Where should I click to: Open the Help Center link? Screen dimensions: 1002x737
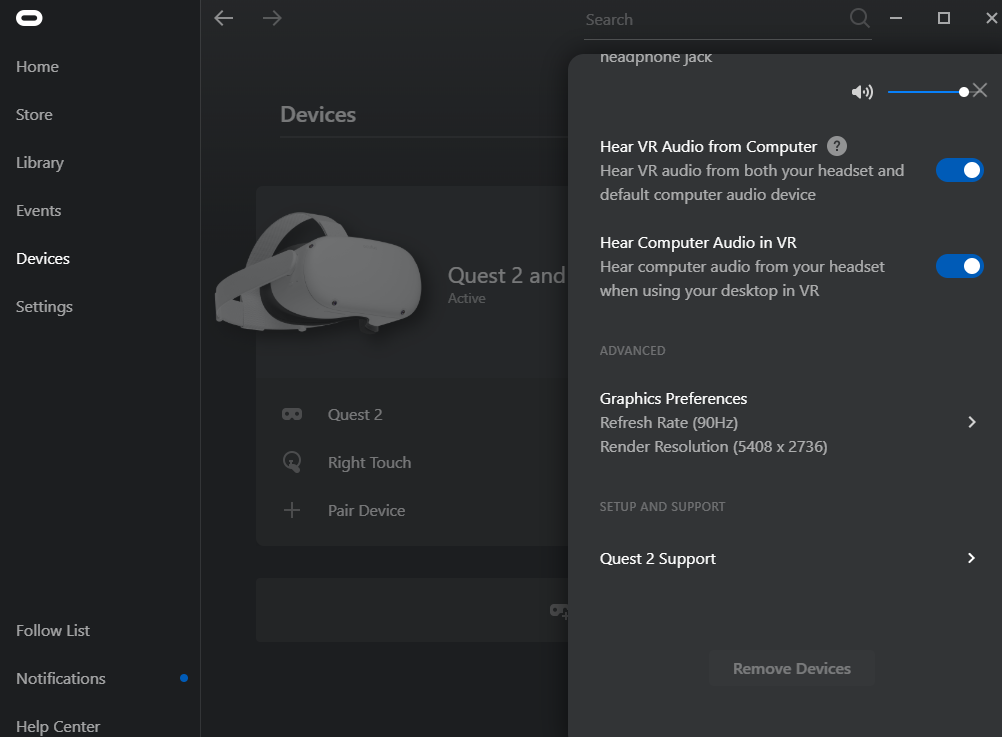point(58,726)
